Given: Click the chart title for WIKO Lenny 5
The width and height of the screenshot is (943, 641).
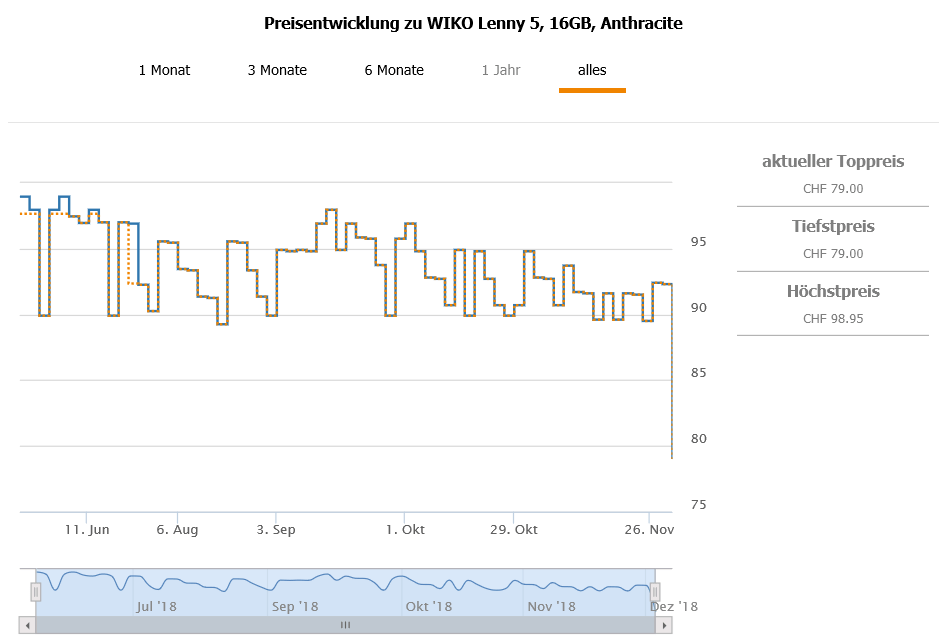Looking at the screenshot, I should [x=473, y=23].
